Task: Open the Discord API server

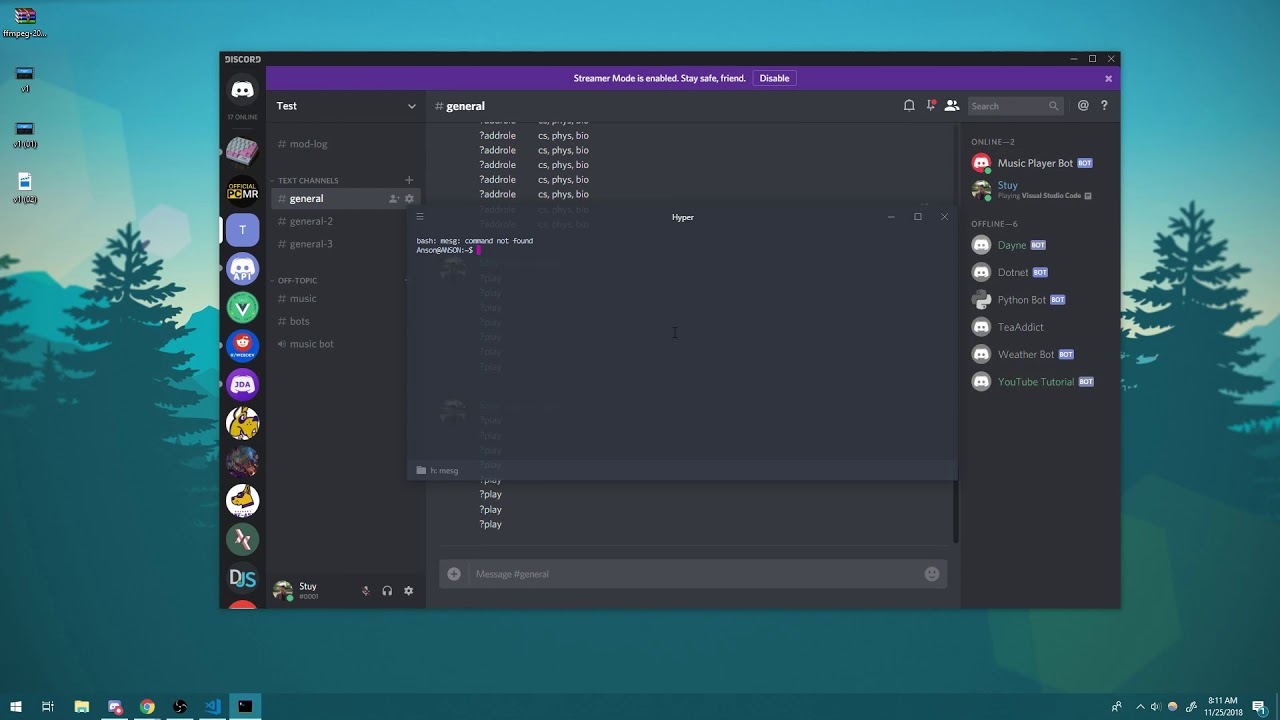Action: (242, 268)
